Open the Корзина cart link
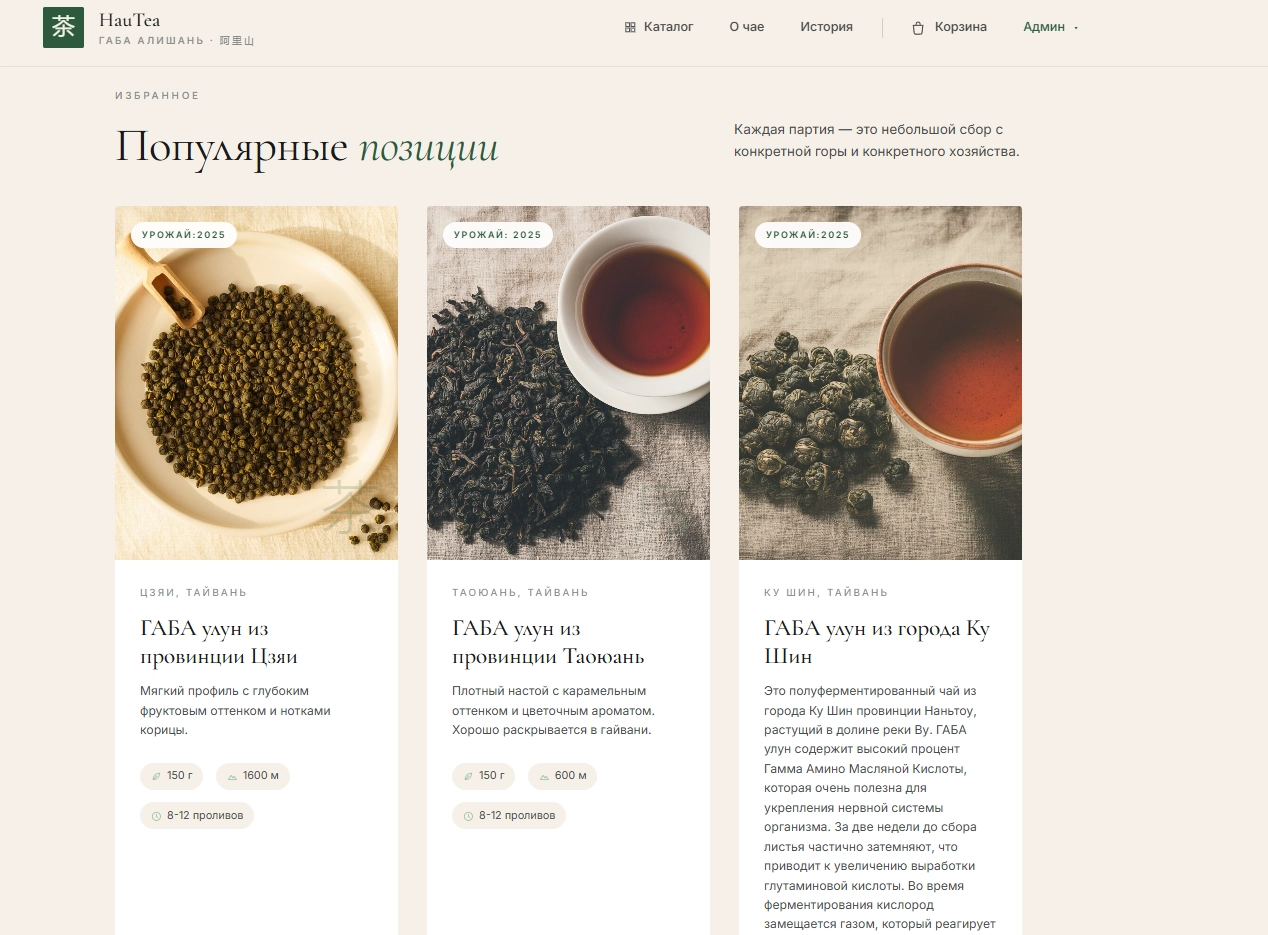The width and height of the screenshot is (1268, 935). click(x=950, y=27)
